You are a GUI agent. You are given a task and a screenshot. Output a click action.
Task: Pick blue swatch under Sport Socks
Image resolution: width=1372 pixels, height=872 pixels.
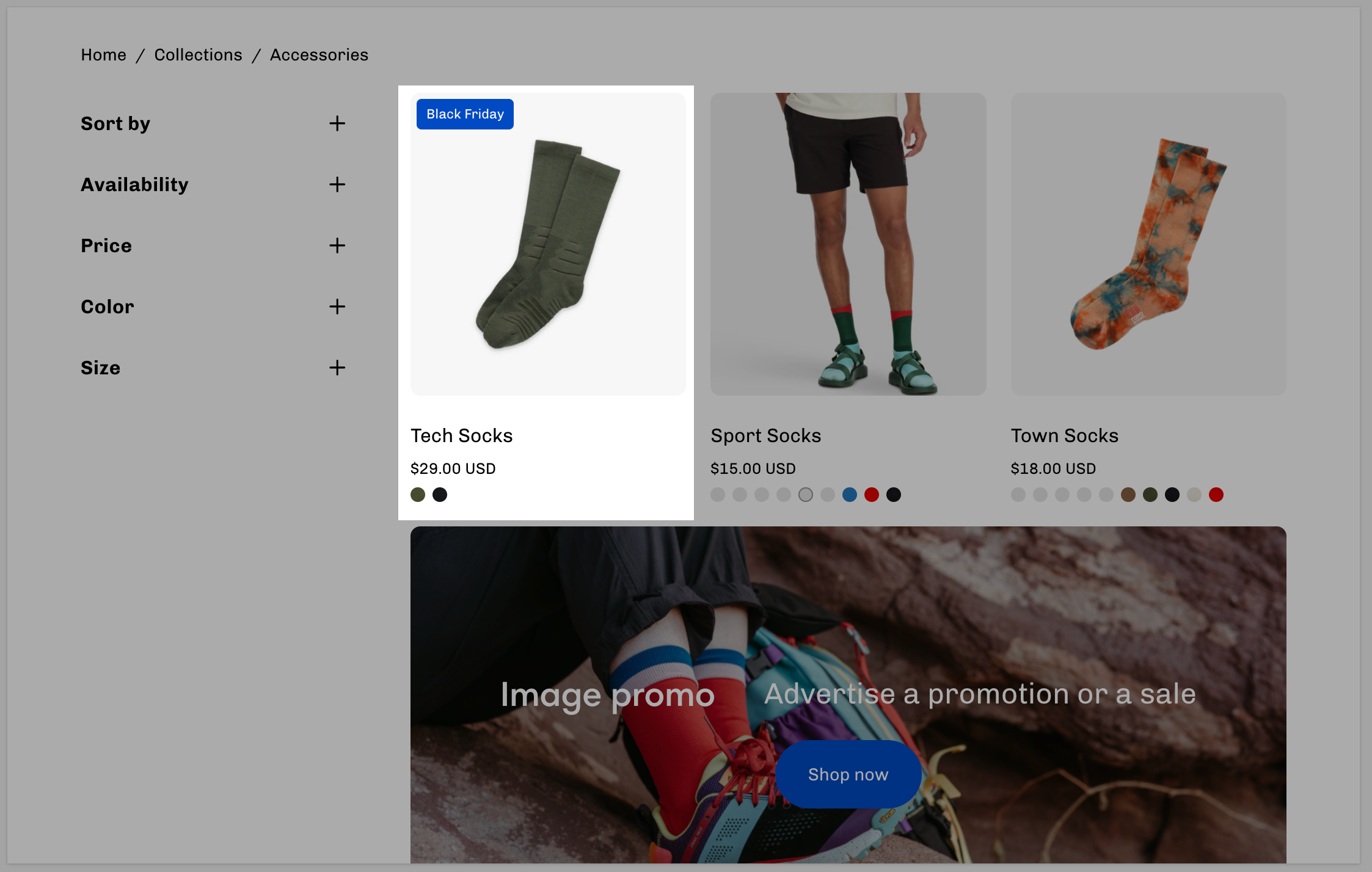click(x=850, y=495)
